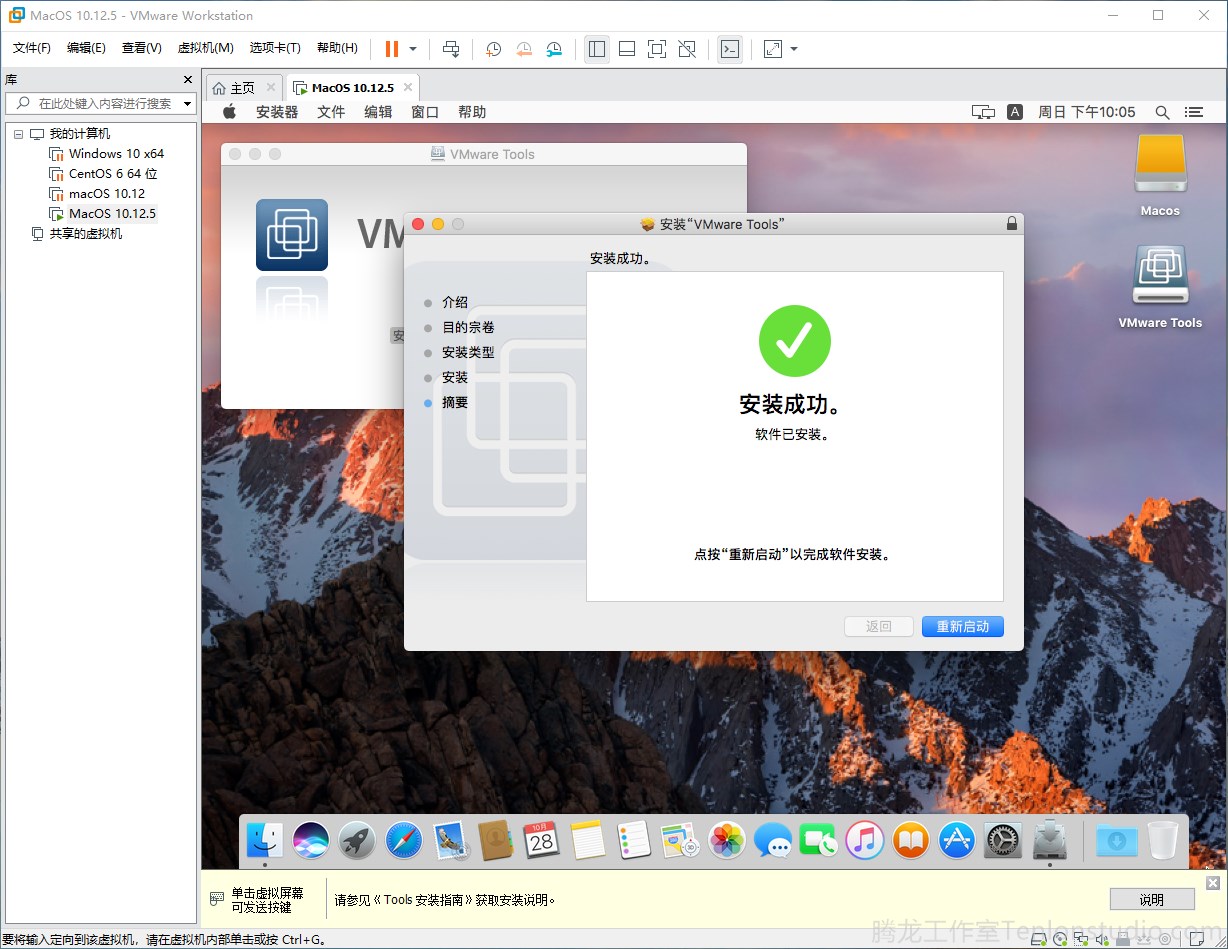
Task: Open the stretch display dropdown arrow
Action: [x=794, y=49]
